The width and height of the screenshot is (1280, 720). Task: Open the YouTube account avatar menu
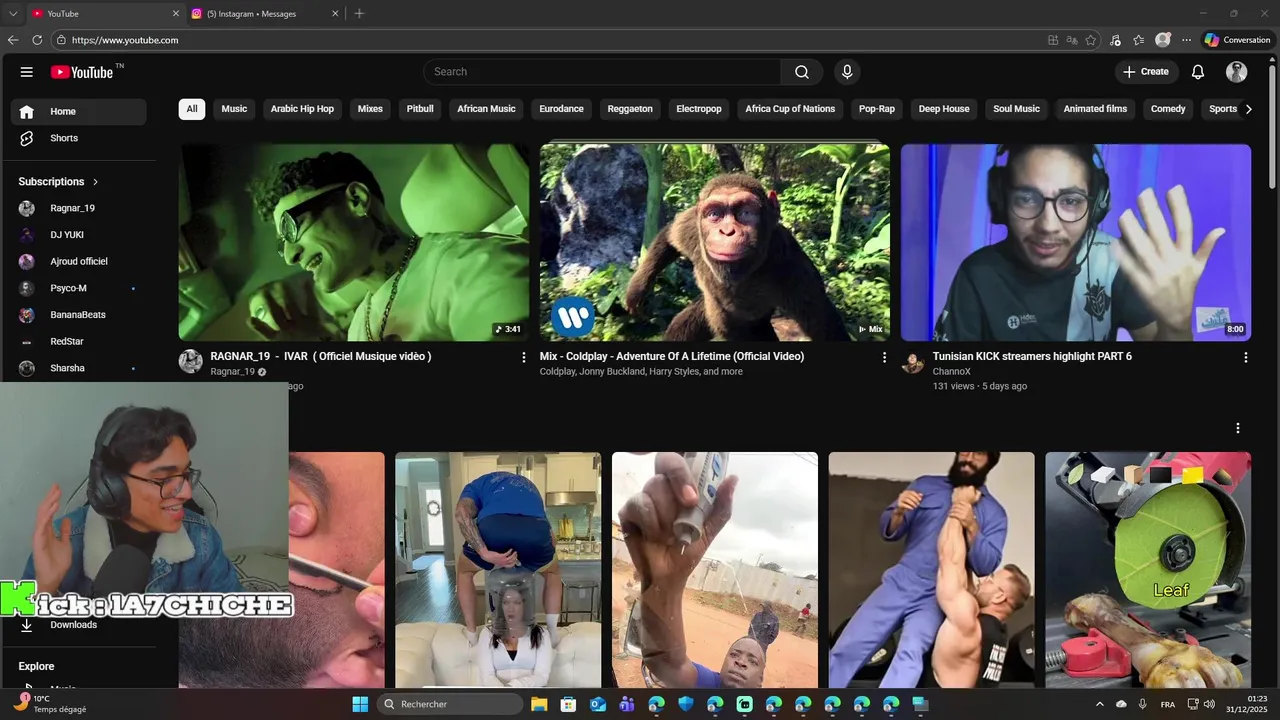(1237, 72)
